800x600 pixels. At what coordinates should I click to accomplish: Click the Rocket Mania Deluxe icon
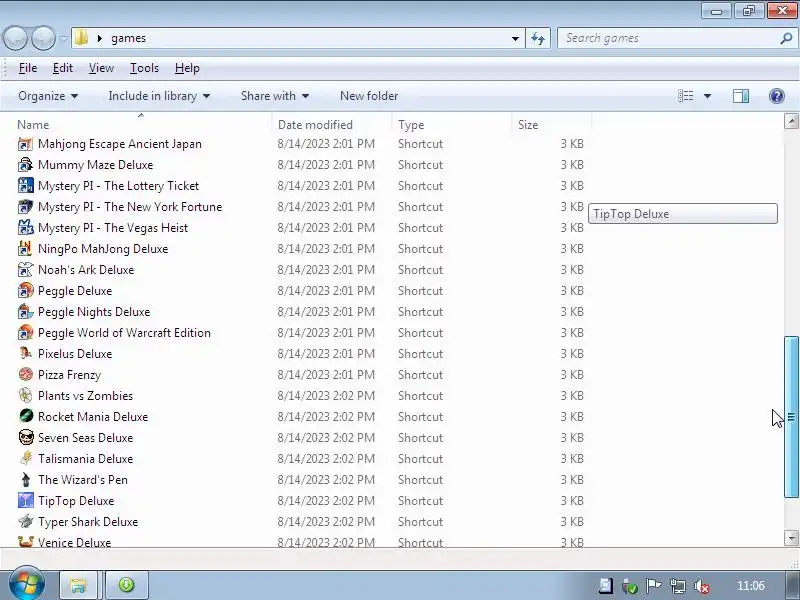26,416
